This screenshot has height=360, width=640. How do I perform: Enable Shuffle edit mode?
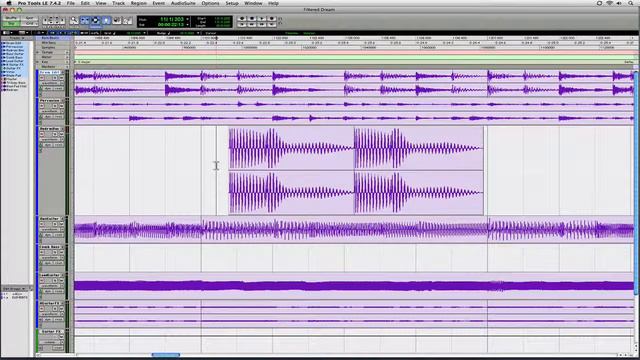click(x=11, y=18)
